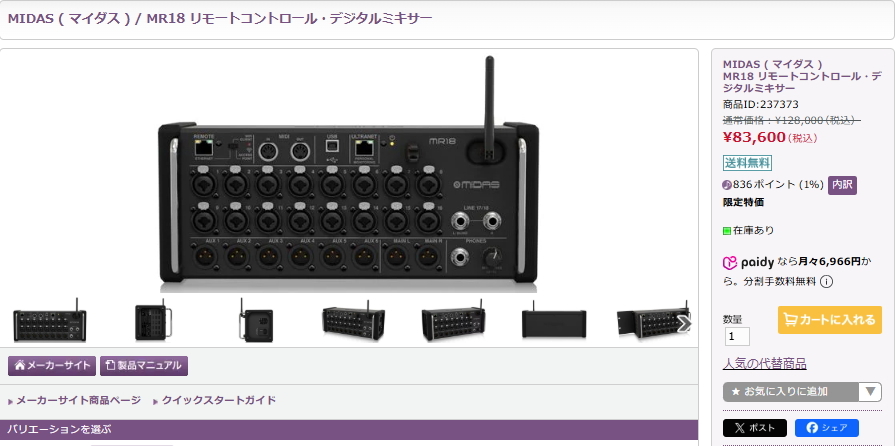This screenshot has width=895, height=446.
Task: Click the sidebar MIDAS ( マイダス ) product name
Action: [773, 64]
